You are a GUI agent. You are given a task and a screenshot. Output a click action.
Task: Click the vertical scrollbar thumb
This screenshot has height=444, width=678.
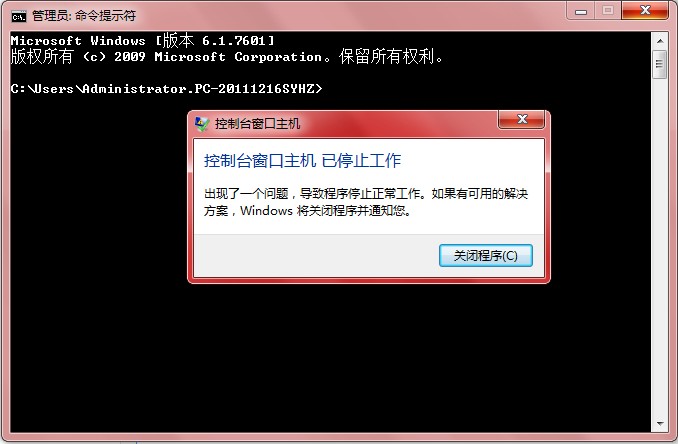click(x=660, y=64)
